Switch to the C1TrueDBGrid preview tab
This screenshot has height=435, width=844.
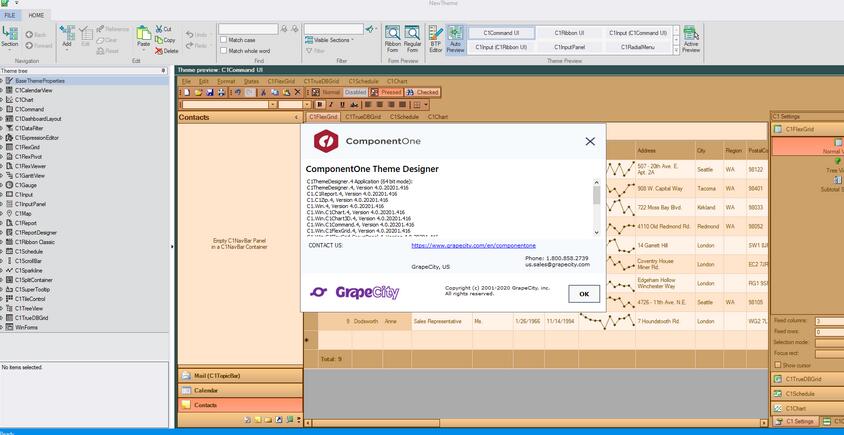(363, 117)
